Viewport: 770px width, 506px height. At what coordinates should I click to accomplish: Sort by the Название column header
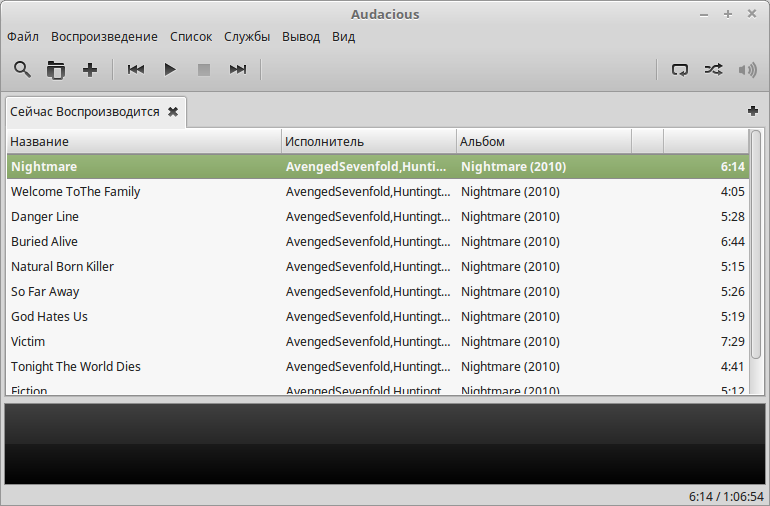click(x=144, y=141)
